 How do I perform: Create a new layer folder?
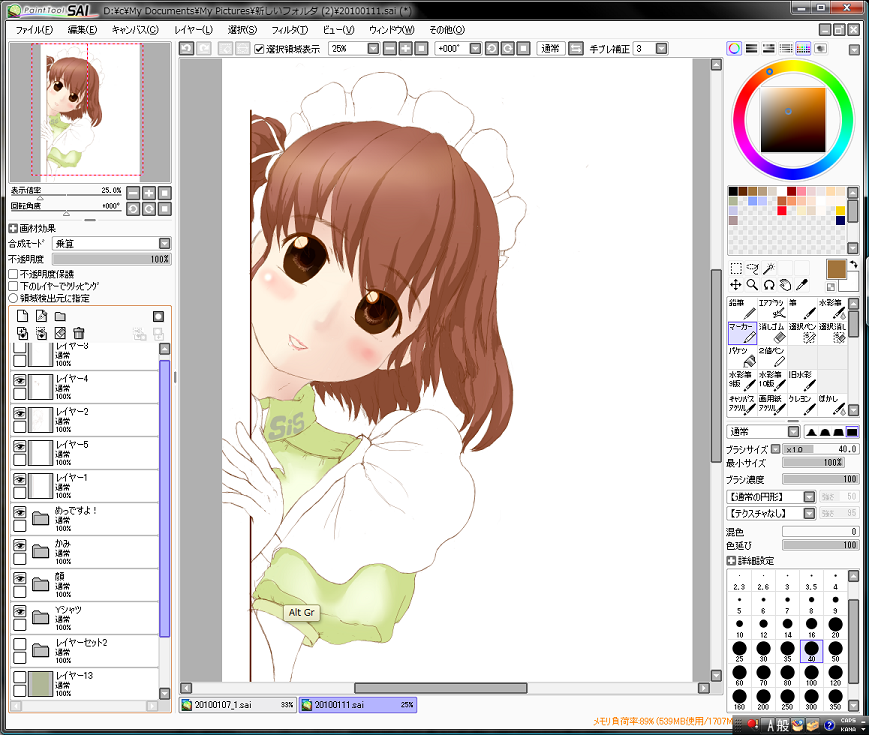tap(60, 316)
